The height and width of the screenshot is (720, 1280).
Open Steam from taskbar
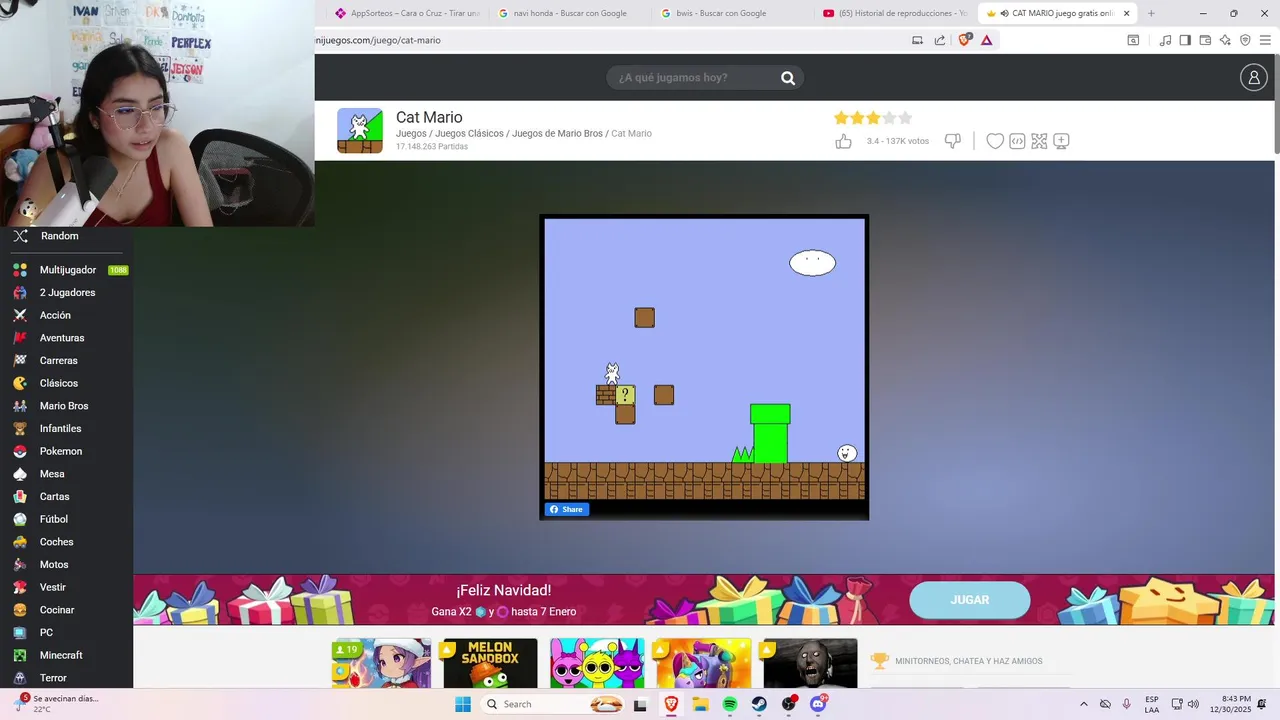(760, 704)
